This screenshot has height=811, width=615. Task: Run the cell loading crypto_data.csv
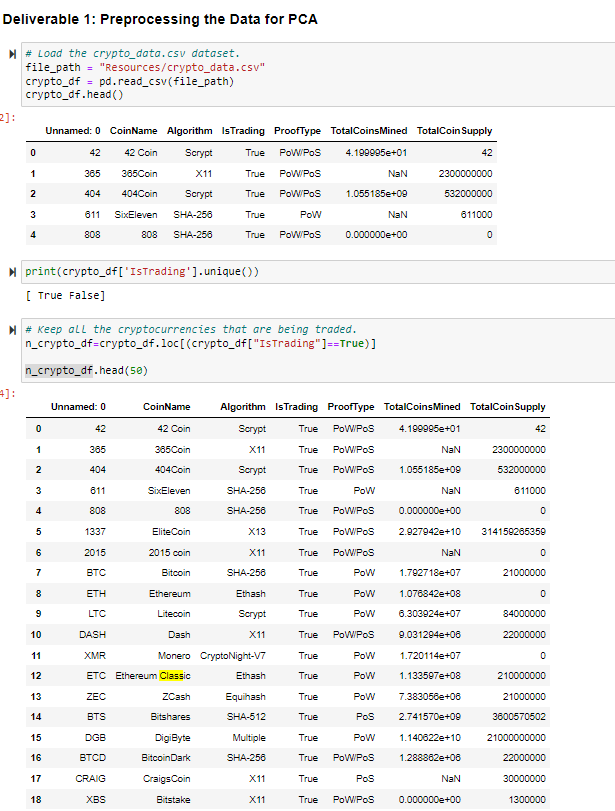click(x=12, y=54)
